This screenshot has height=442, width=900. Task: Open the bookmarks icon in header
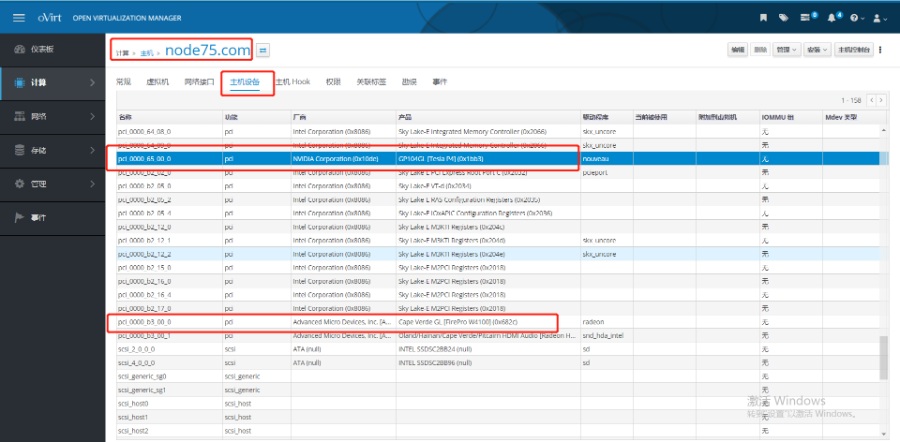763,18
